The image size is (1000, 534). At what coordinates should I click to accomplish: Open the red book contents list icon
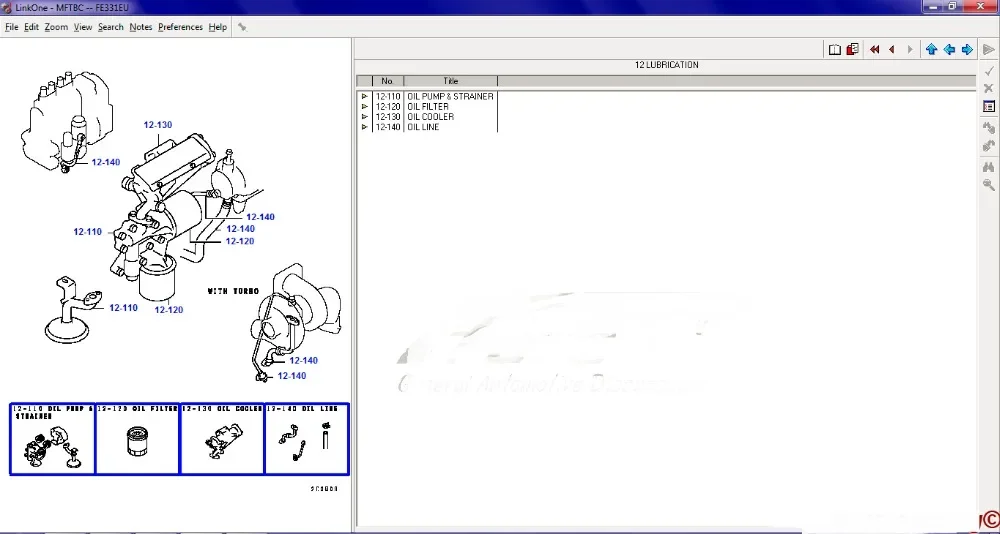pos(853,49)
